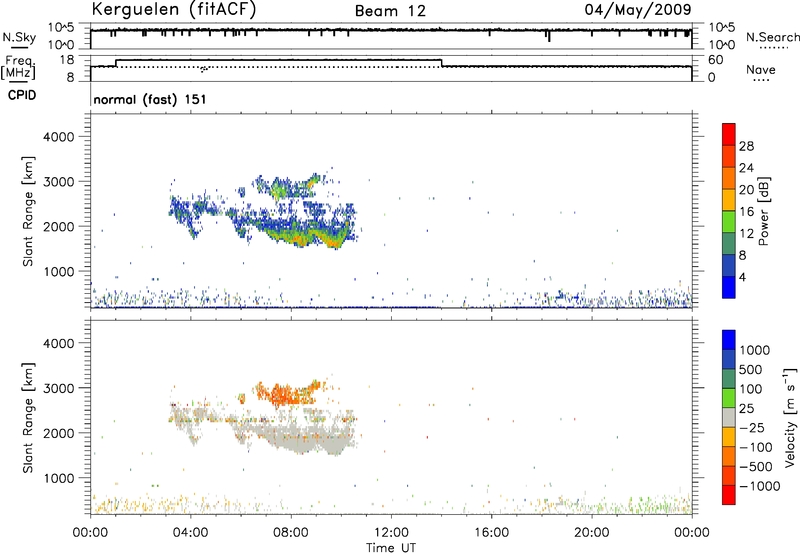Click the 28 label on the power colorbar
This screenshot has height=554, width=800.
[746, 146]
